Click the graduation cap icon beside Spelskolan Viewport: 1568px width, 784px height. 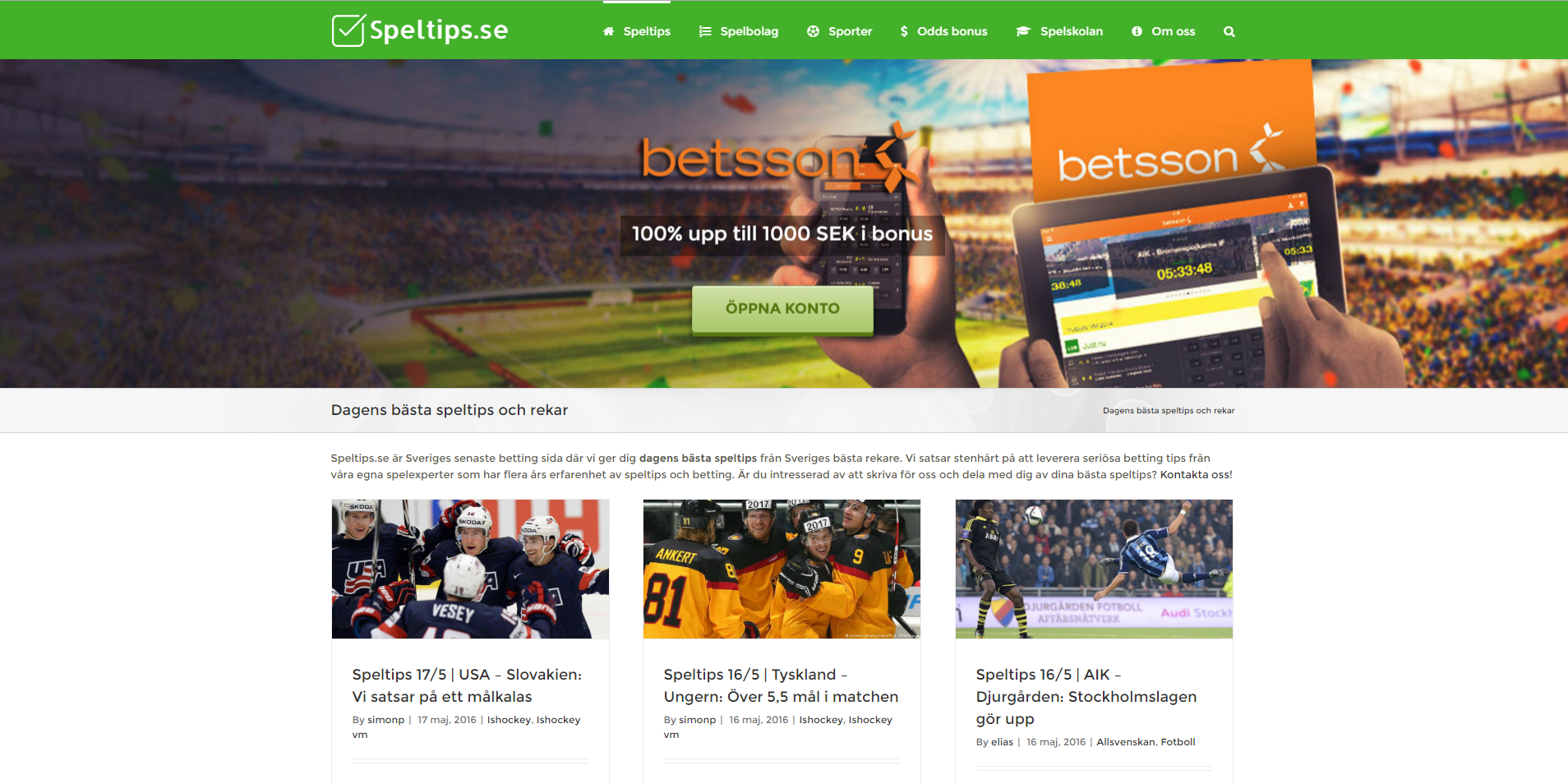click(x=1023, y=31)
